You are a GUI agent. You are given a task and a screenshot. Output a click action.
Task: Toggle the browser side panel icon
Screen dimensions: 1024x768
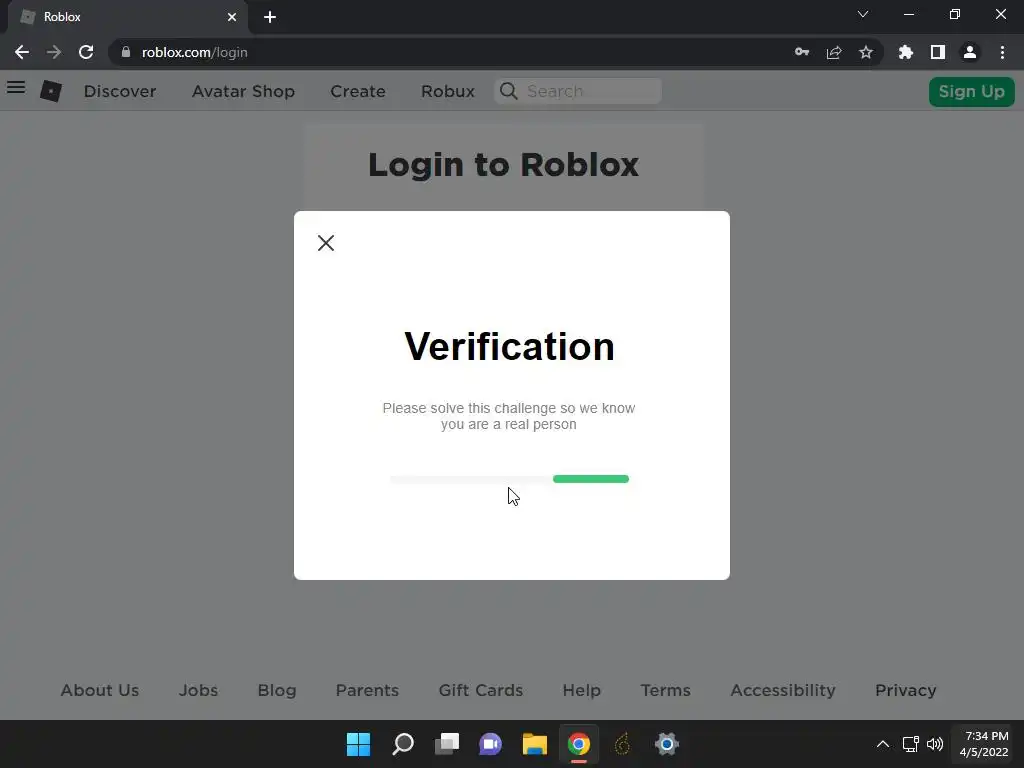[x=938, y=52]
